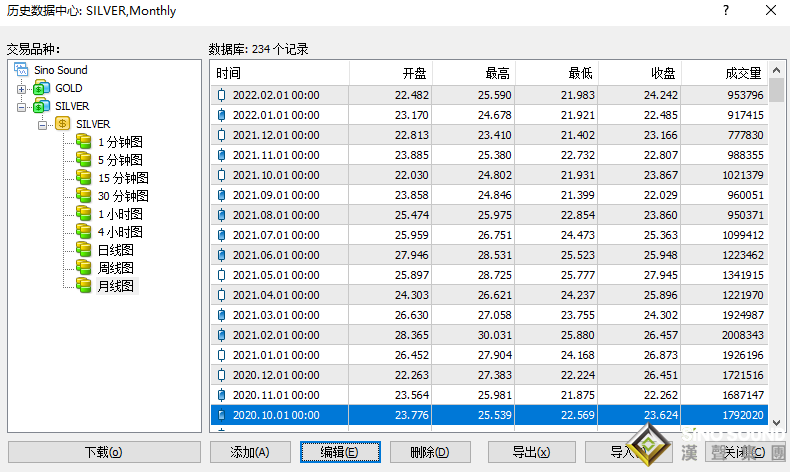Sort by the 收盘 column header

(639, 74)
